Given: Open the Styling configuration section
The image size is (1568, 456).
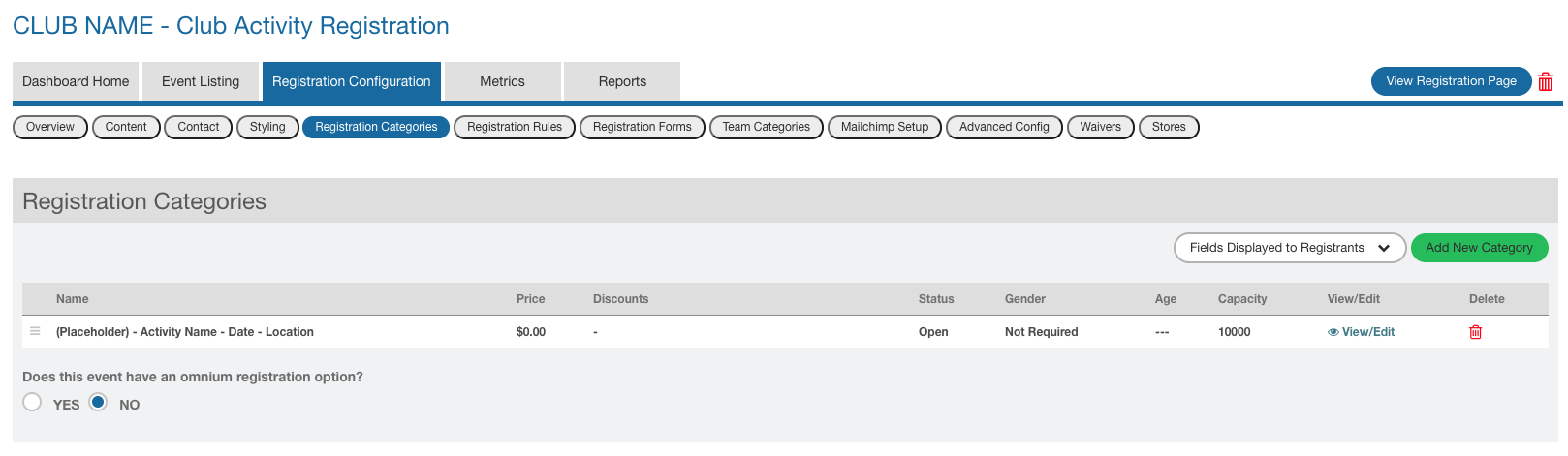Looking at the screenshot, I should point(267,127).
